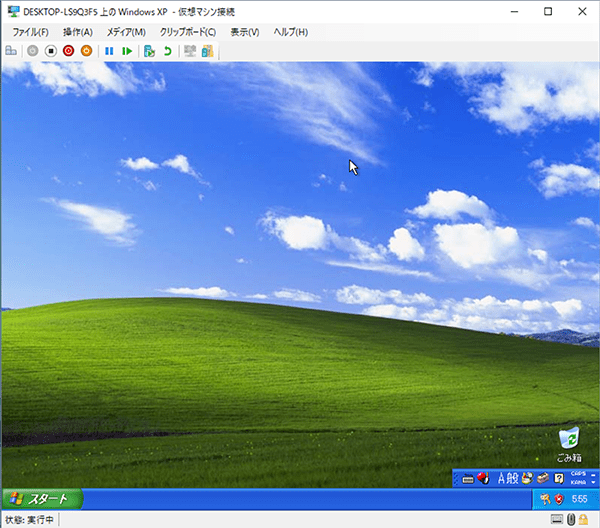Open the 表示(V) menu
This screenshot has width=600, height=528.
click(245, 32)
